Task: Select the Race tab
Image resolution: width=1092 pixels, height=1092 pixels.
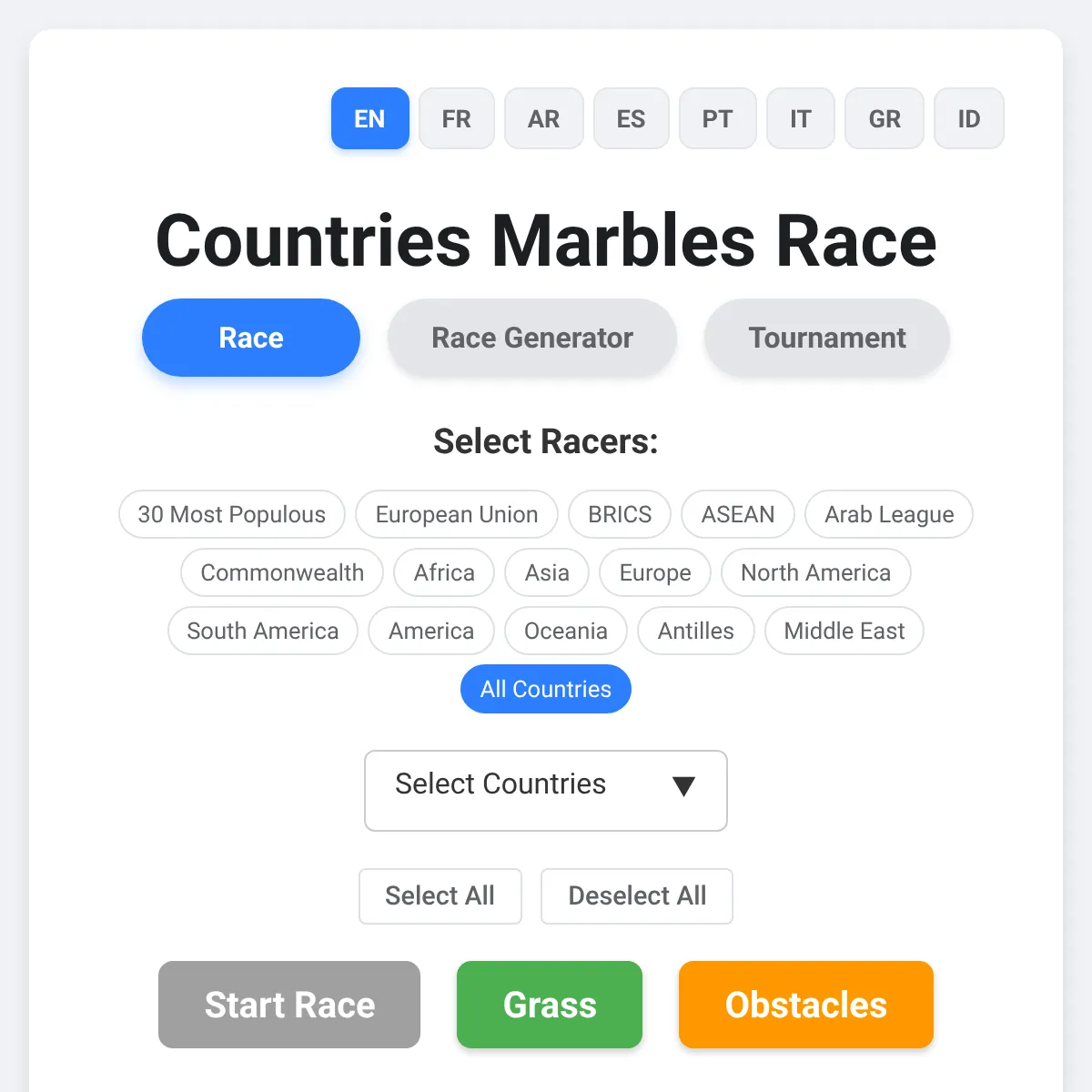Action: [x=250, y=338]
